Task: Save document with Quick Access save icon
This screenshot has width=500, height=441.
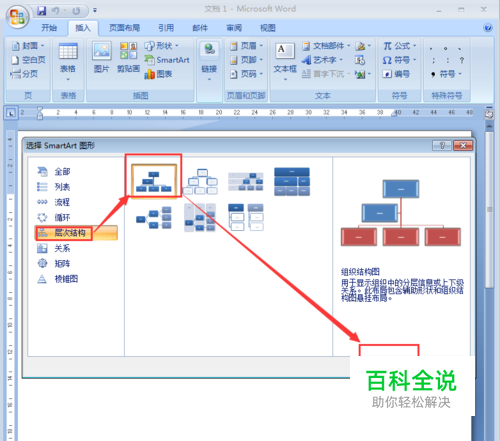Action: 42,11
